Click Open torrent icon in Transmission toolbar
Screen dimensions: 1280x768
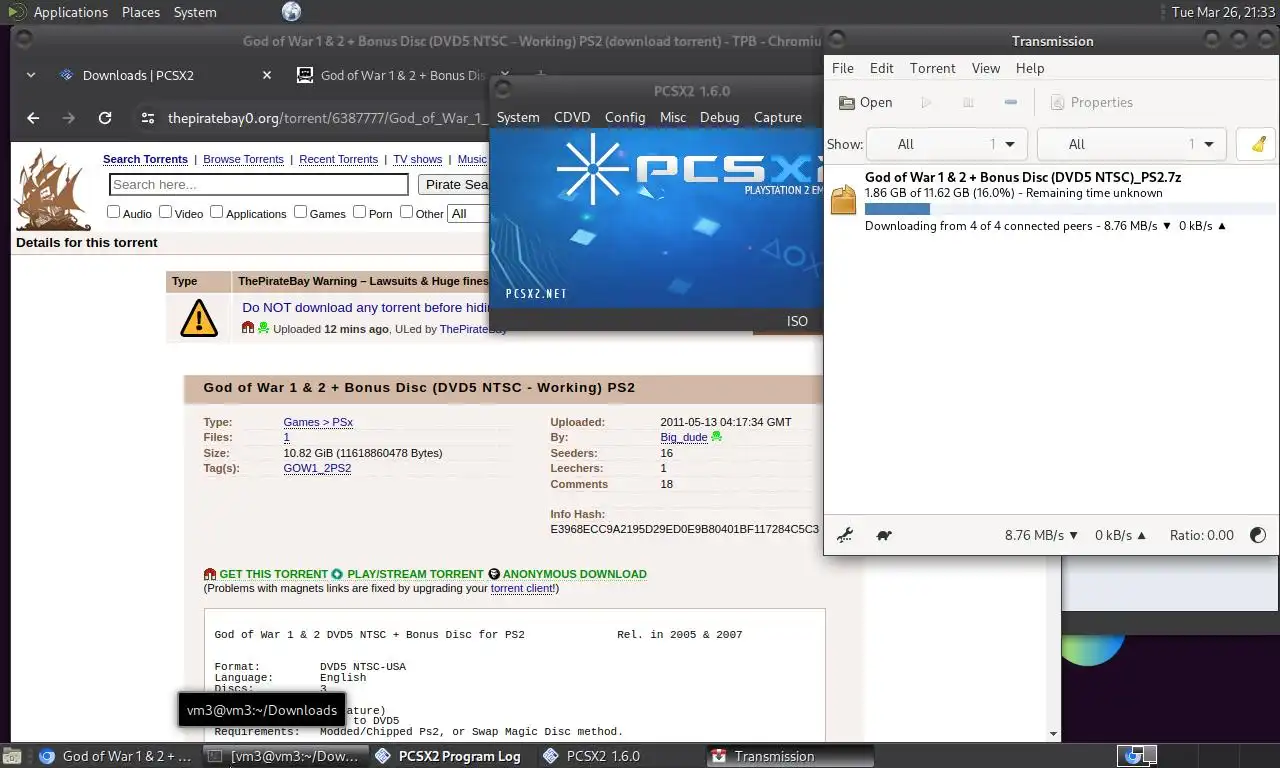(x=865, y=103)
